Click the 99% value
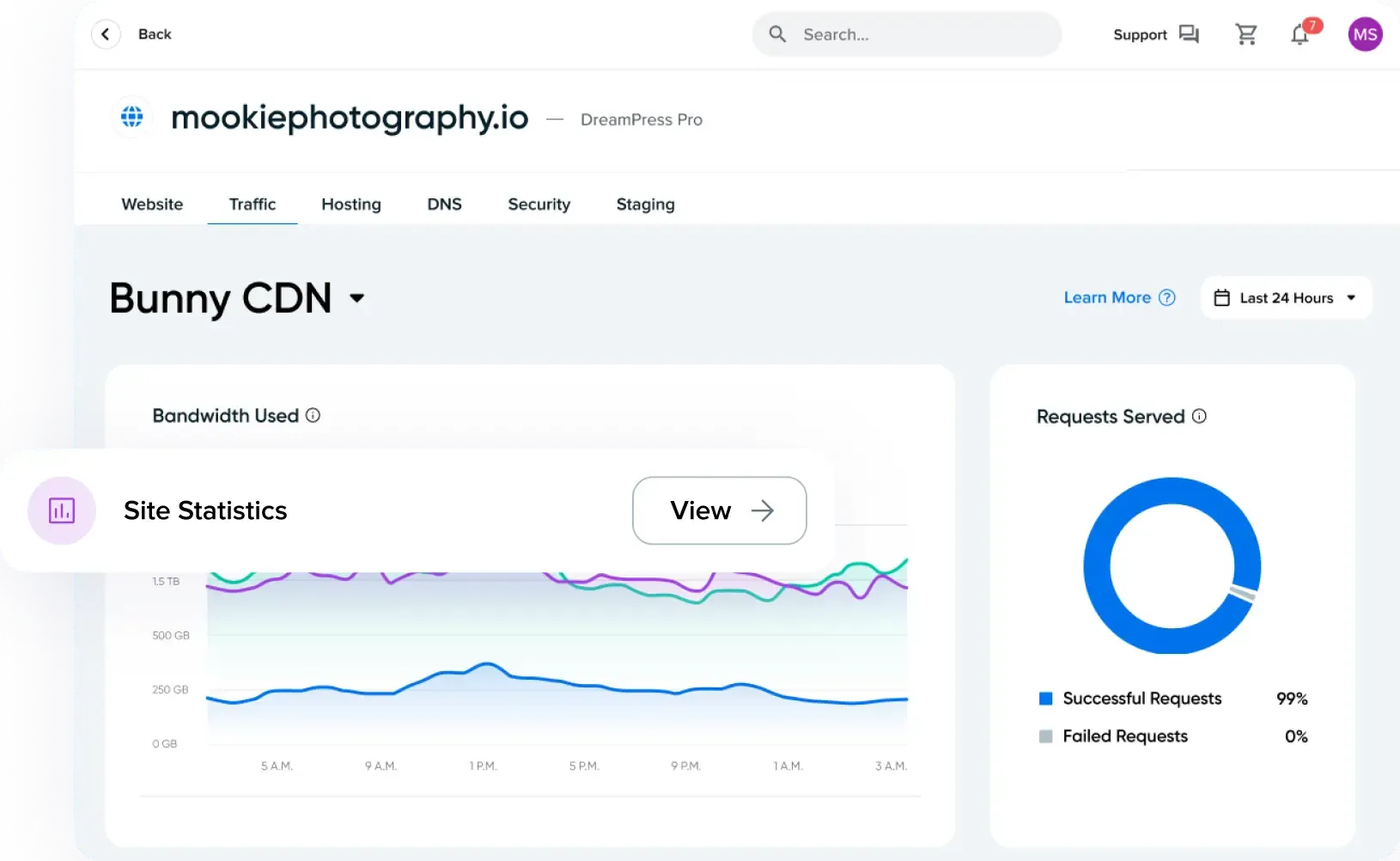This screenshot has width=1400, height=861. tap(1292, 699)
